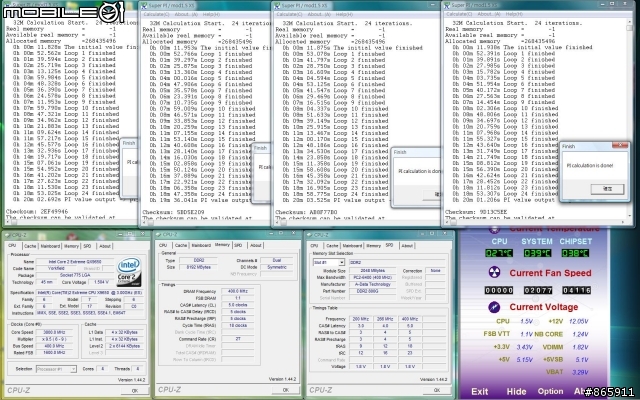
Task: Expand the Processor #1 selection dropdown
Action: click(73, 369)
